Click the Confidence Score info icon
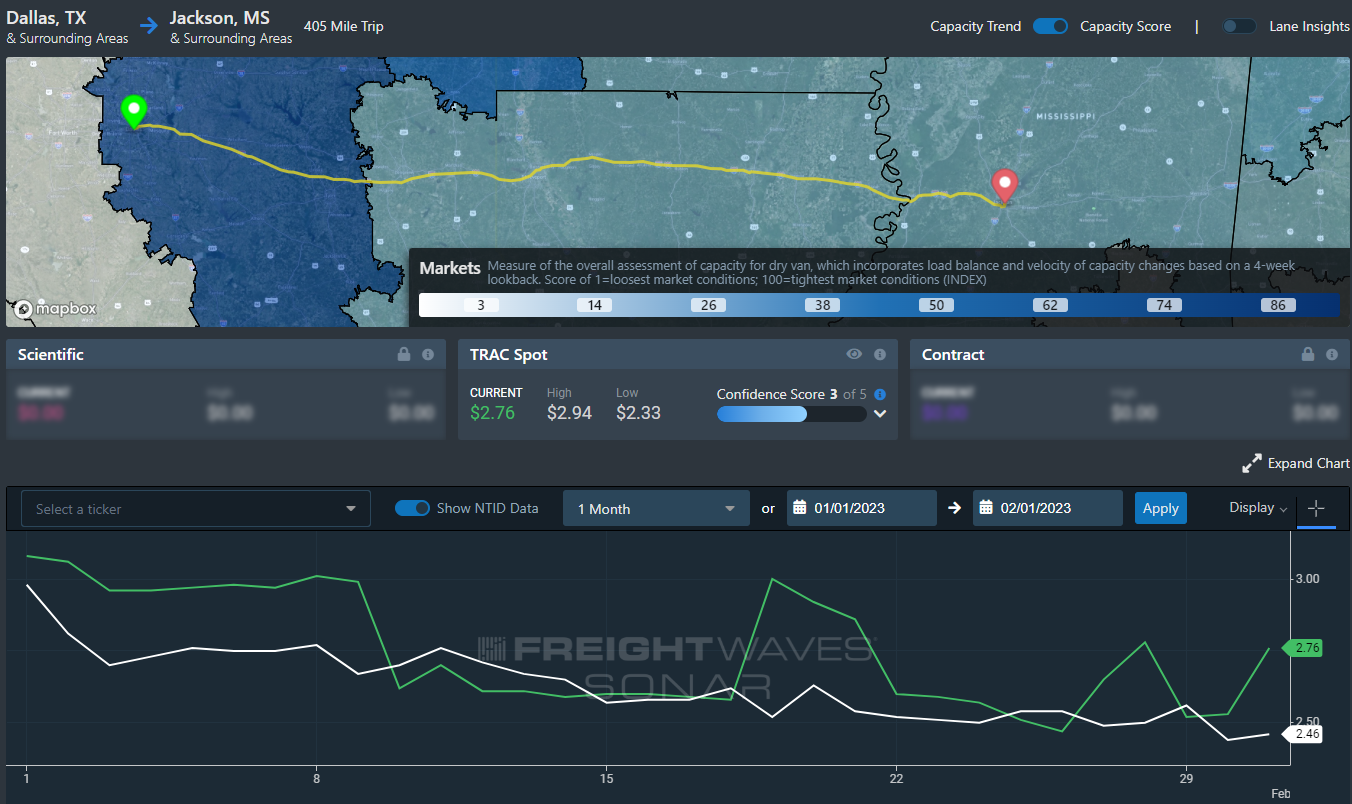Viewport: 1352px width, 804px height. click(x=880, y=394)
